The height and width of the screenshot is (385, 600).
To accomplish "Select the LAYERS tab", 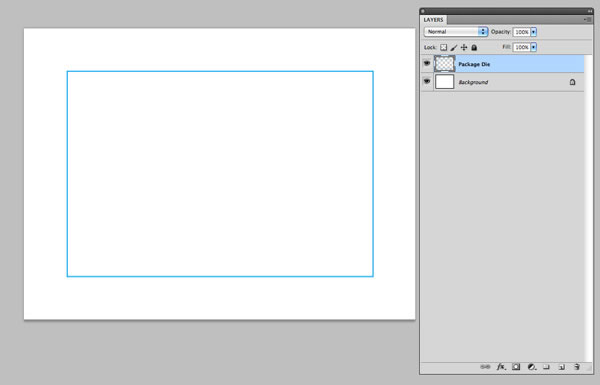I will click(x=434, y=20).
